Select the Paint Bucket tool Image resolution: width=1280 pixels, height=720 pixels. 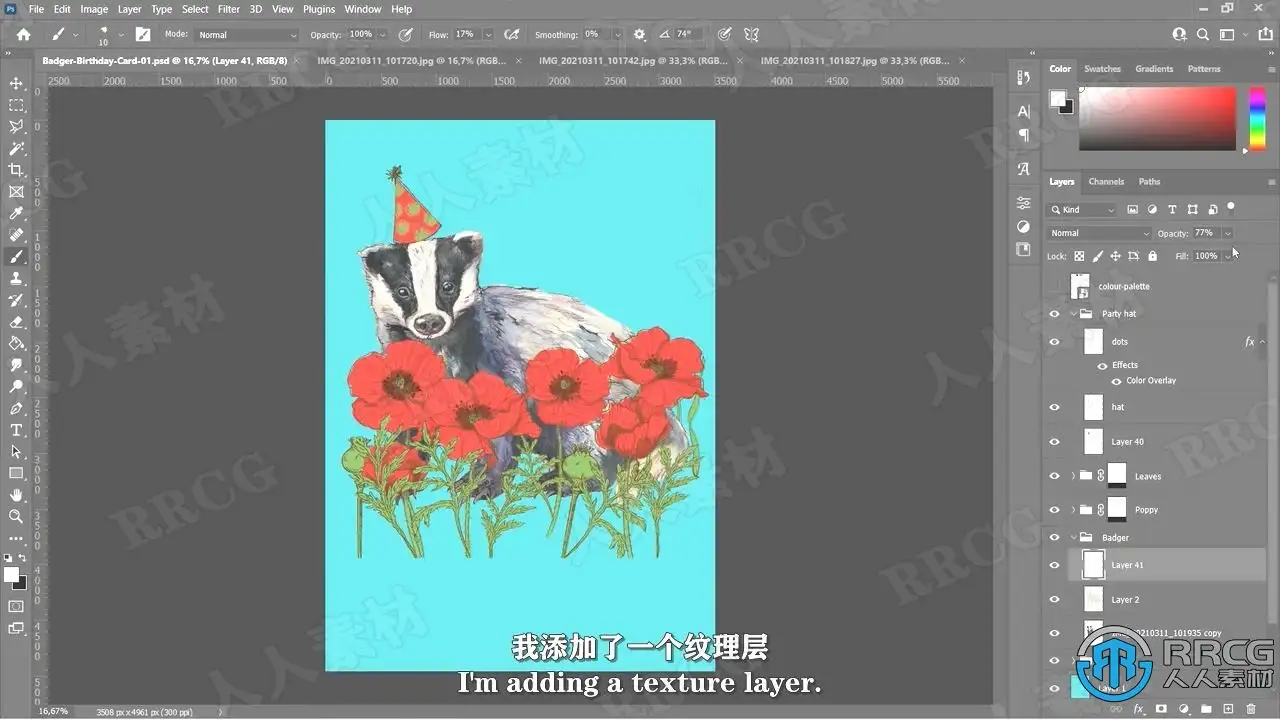point(16,344)
